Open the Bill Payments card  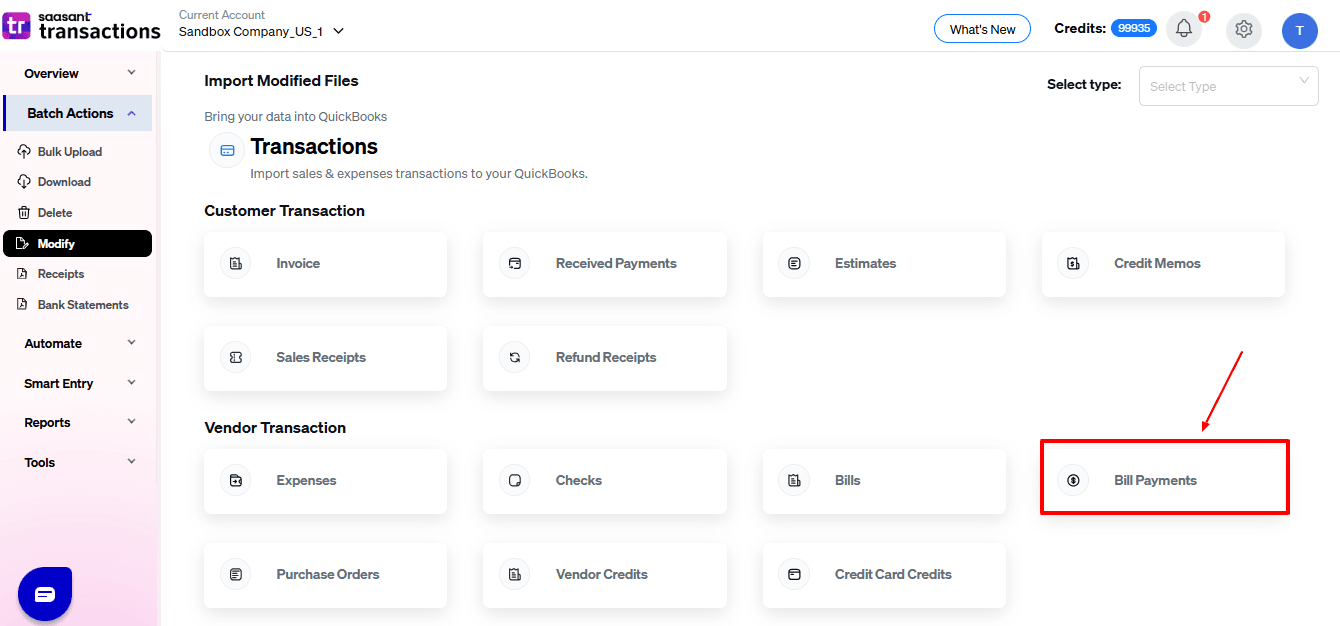click(1164, 480)
